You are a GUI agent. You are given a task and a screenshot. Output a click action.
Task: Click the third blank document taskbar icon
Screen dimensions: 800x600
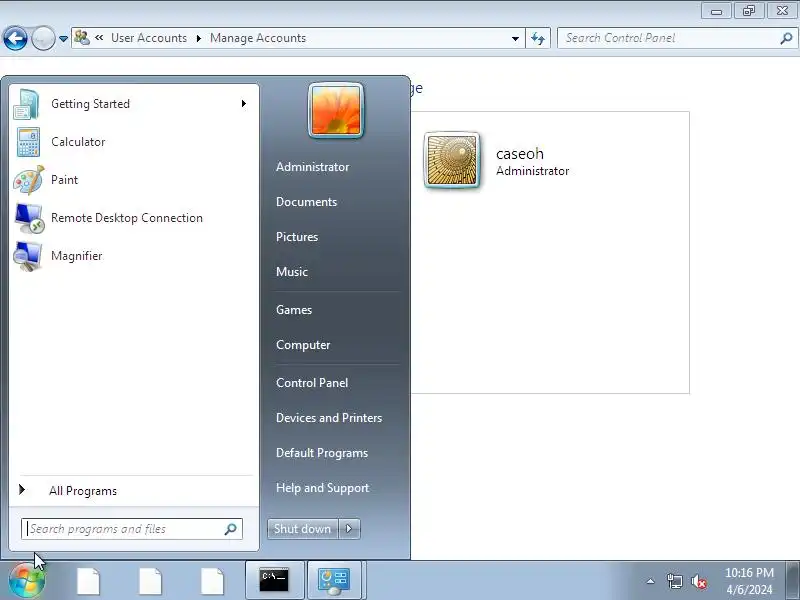click(212, 581)
